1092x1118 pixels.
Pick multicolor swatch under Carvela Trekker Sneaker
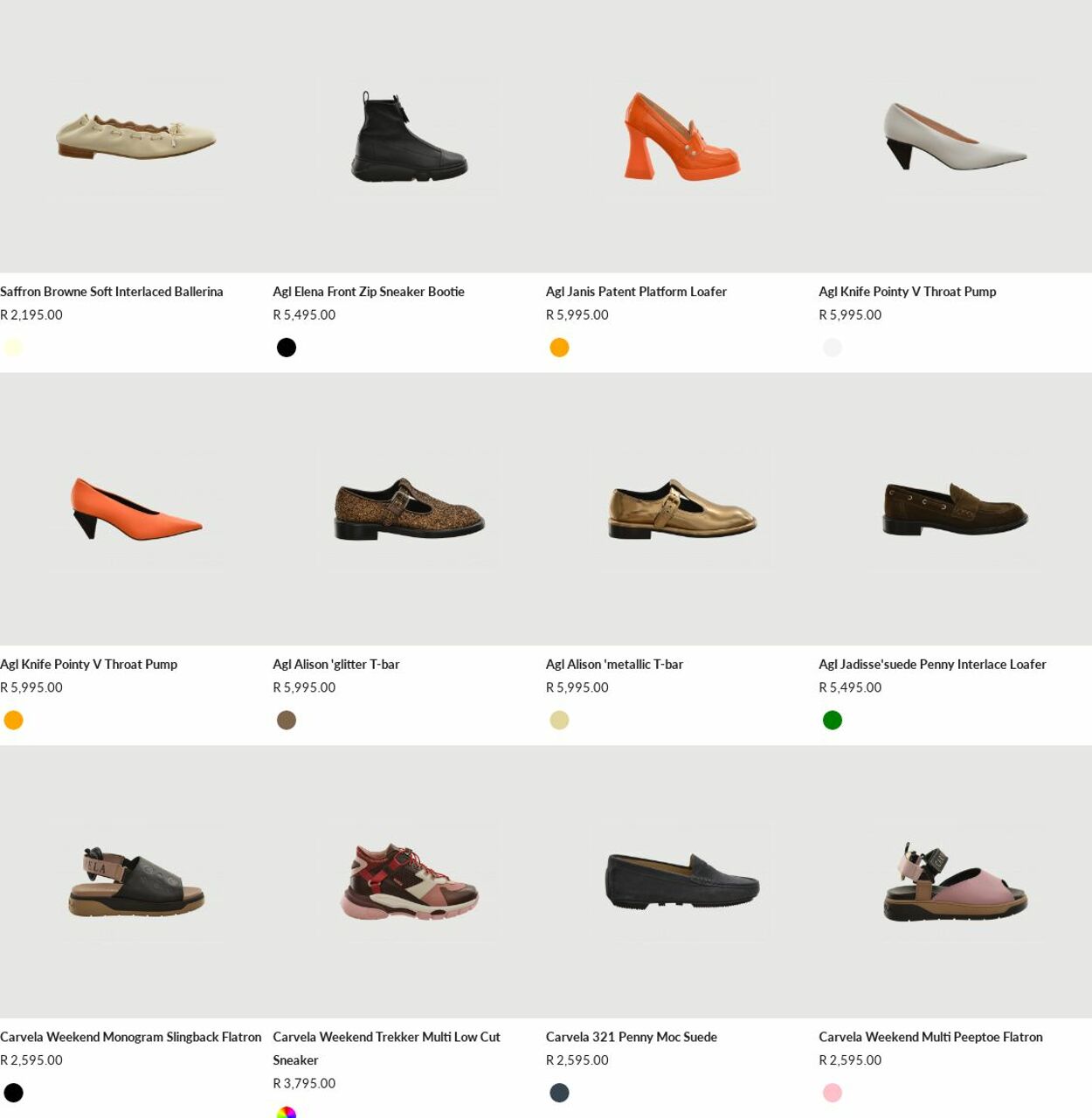287,1112
